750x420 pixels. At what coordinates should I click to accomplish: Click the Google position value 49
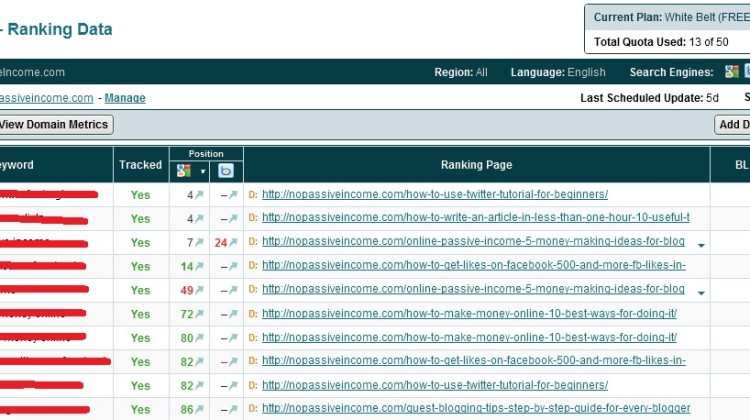187,290
